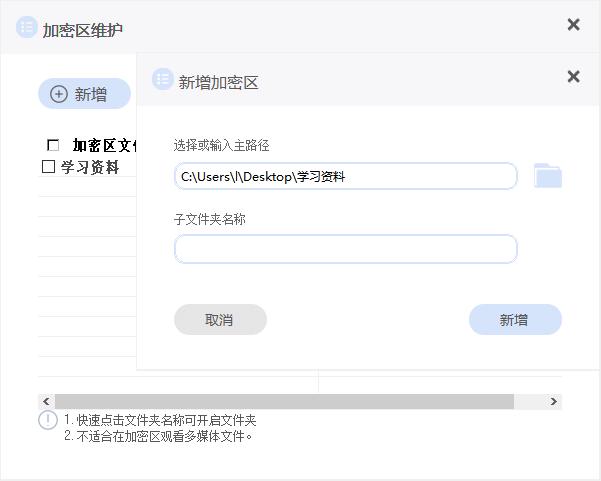Click the right arrow of the horizontal scrollbar
The image size is (601, 481).
click(x=553, y=401)
